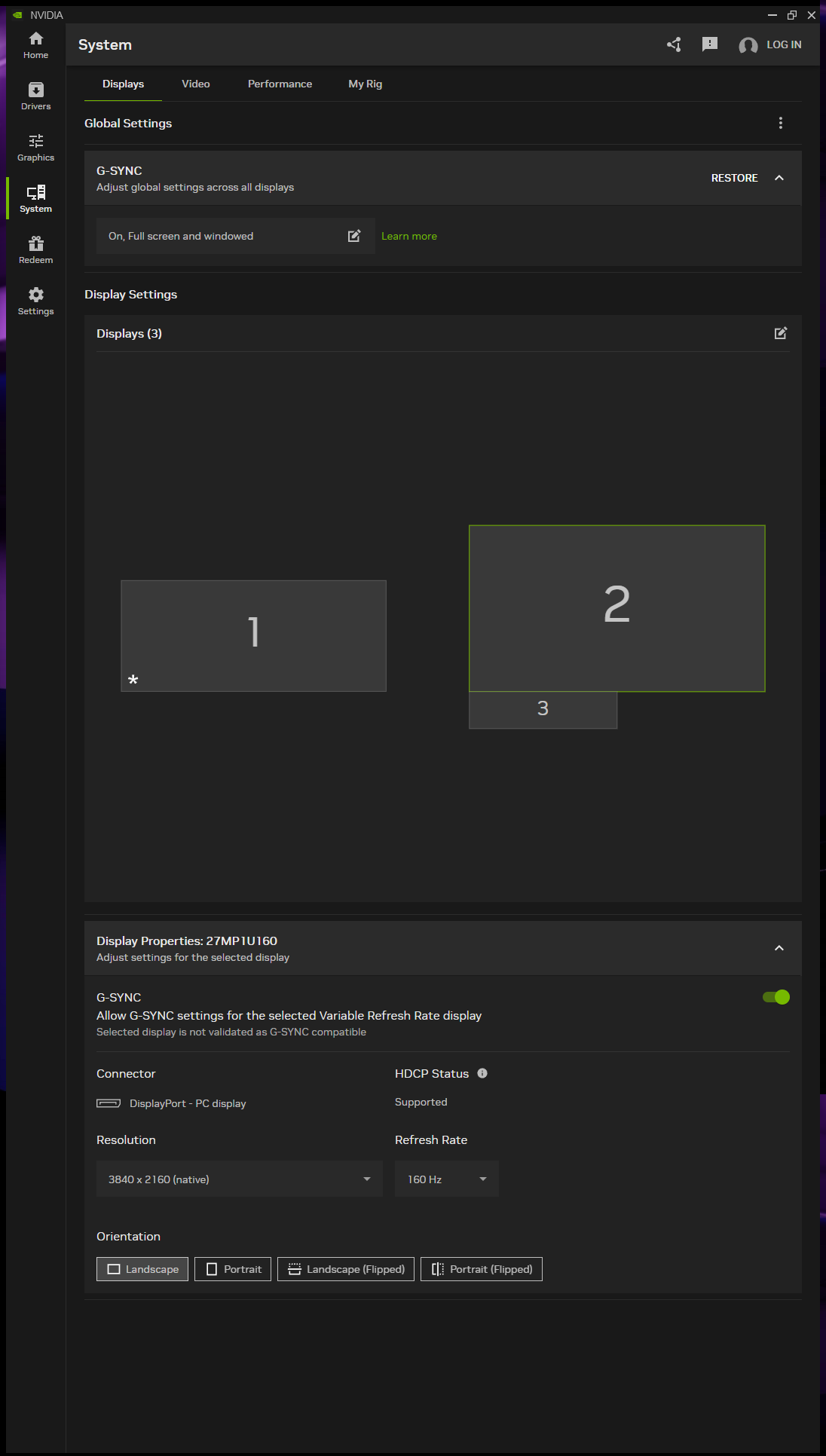This screenshot has width=826, height=1456.
Task: Switch to the Performance tab
Action: pos(280,84)
